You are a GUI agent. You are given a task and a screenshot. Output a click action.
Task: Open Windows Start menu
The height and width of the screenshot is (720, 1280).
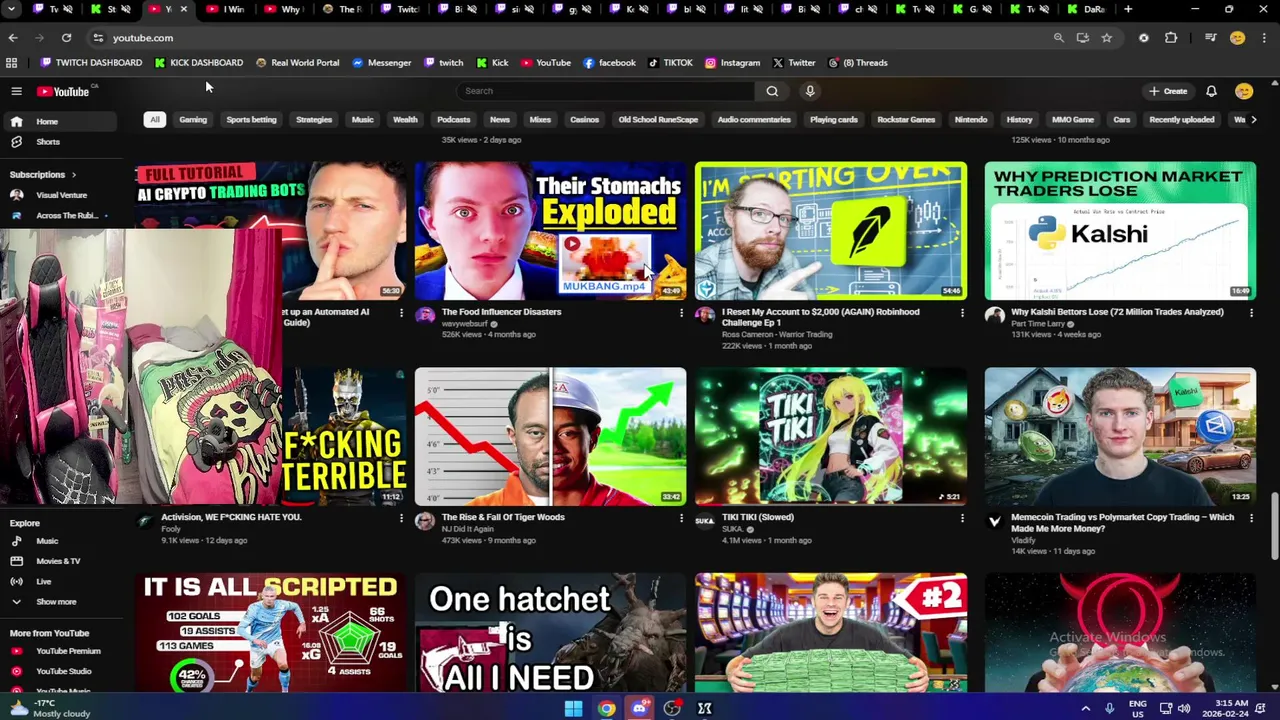pyautogui.click(x=573, y=709)
